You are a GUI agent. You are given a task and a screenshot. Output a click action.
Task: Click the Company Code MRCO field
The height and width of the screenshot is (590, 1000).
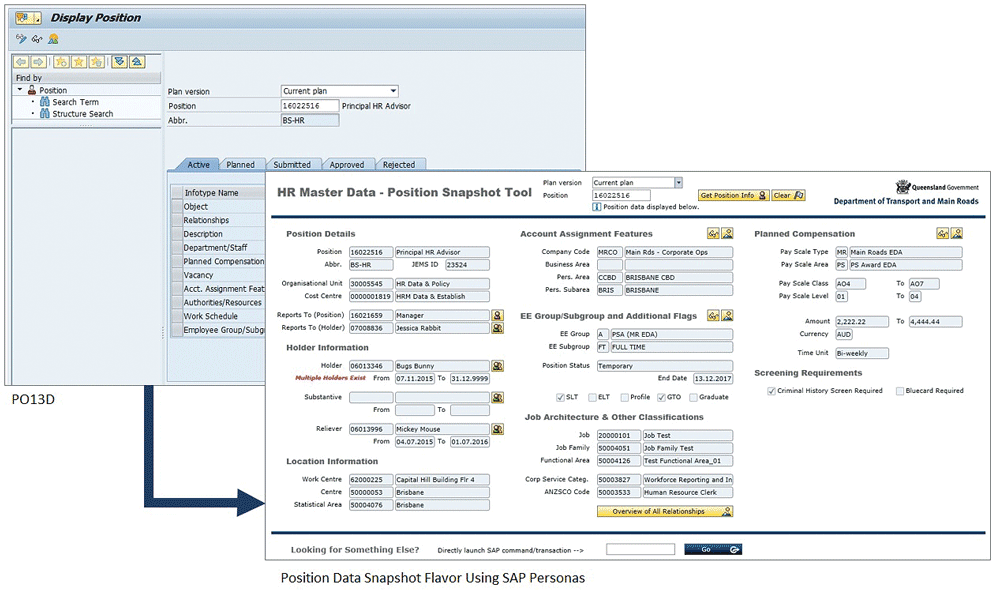[x=609, y=252]
